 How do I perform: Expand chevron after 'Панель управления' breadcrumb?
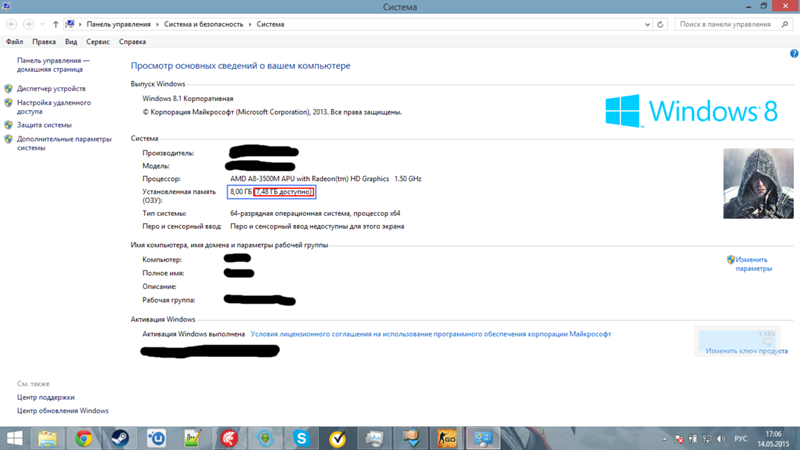pos(157,24)
